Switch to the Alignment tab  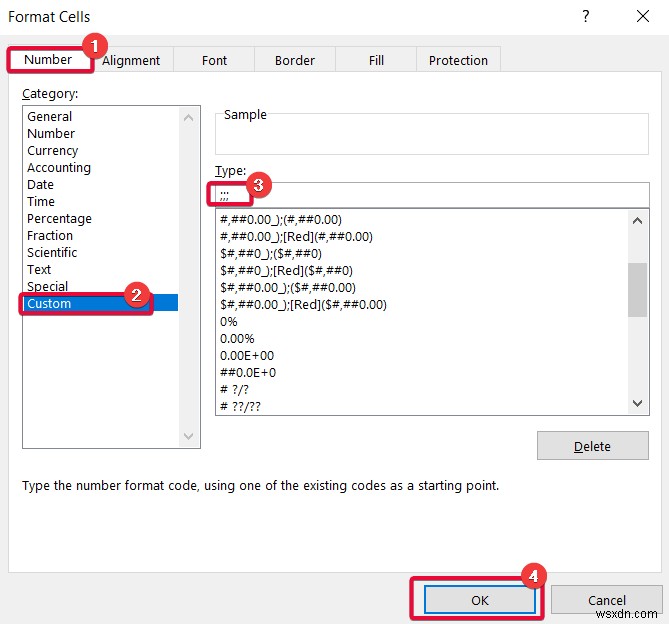click(131, 60)
